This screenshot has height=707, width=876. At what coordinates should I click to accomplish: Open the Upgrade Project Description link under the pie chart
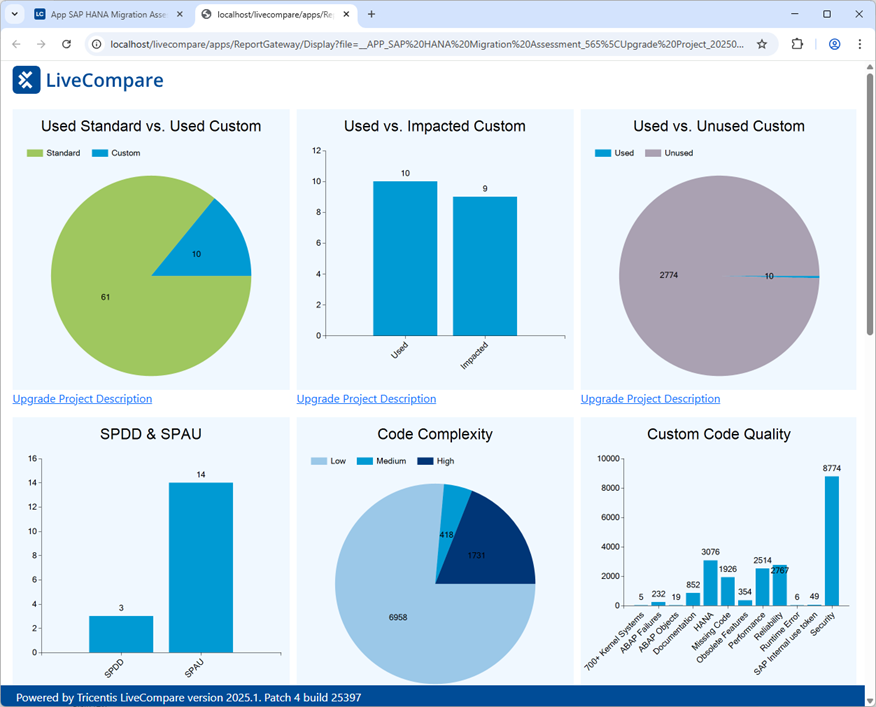[x=81, y=399]
